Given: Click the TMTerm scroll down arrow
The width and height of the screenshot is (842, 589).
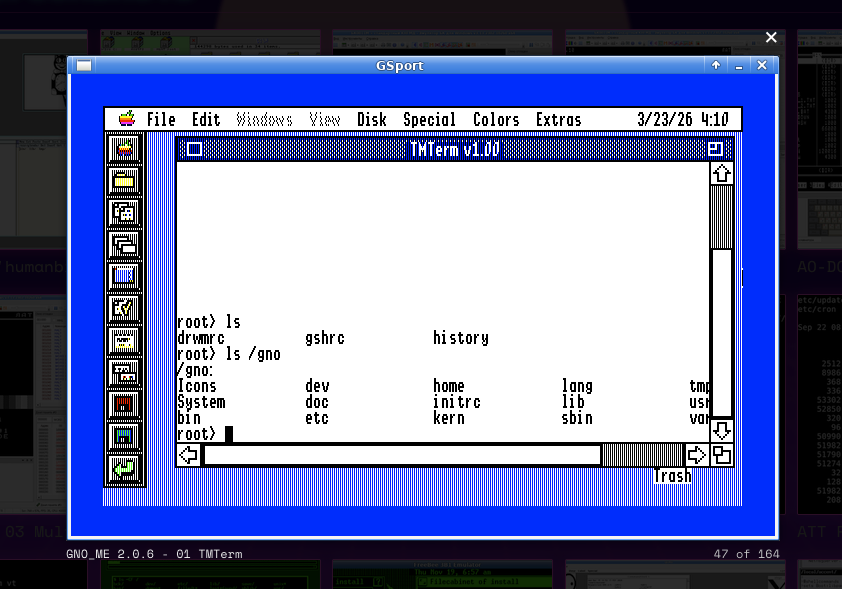Looking at the screenshot, I should pos(722,431).
